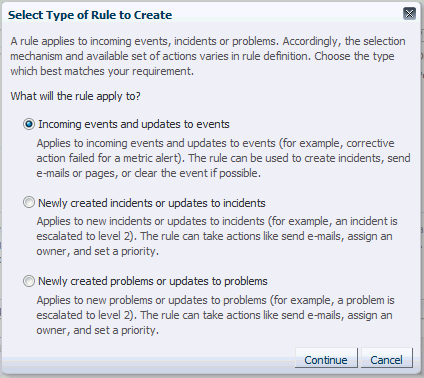Click the 'Newly created incidents or updates to incidents' label
Image resolution: width=424 pixels, height=378 pixels.
[152, 203]
